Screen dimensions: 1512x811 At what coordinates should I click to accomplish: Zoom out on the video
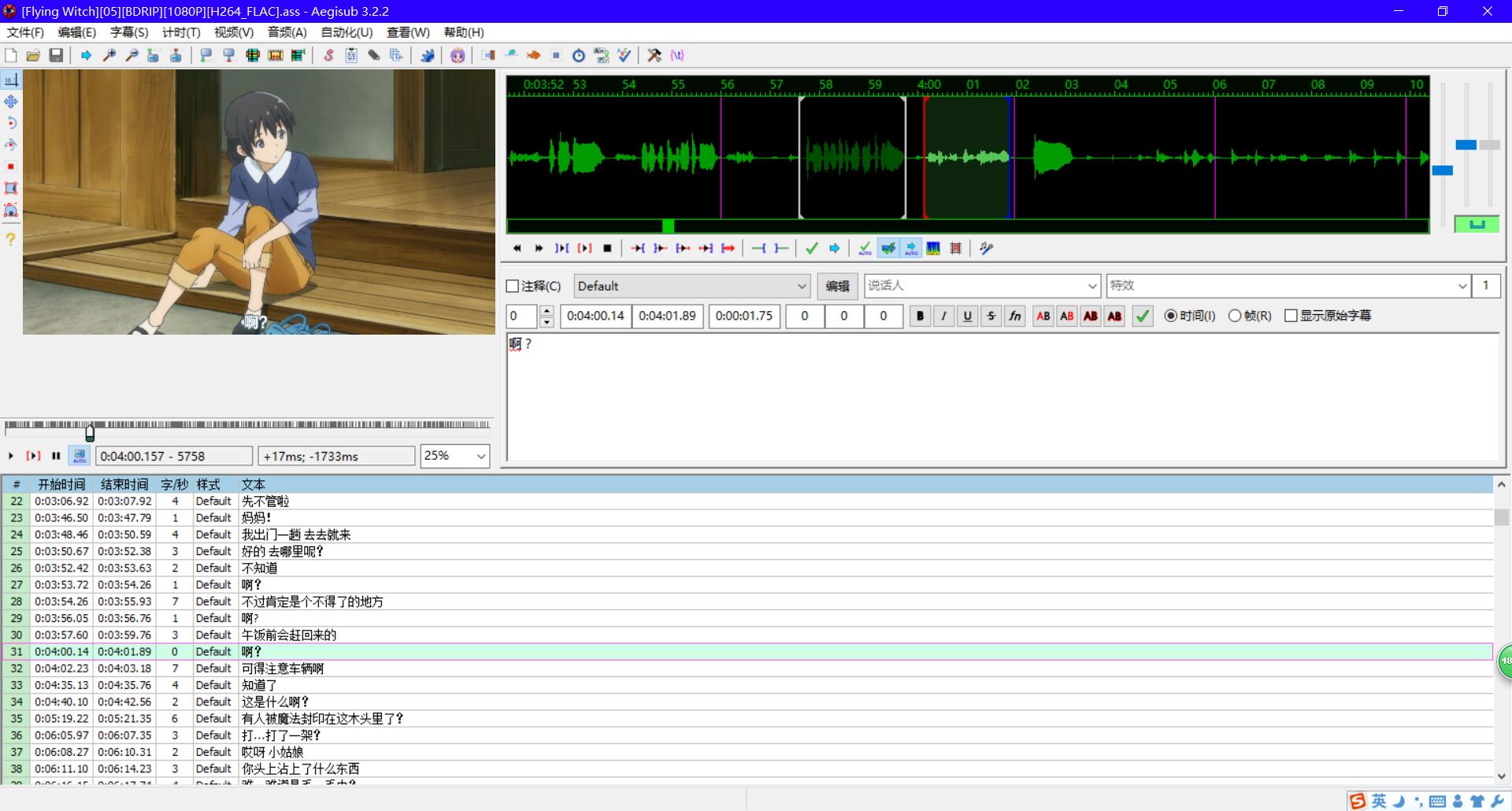132,55
